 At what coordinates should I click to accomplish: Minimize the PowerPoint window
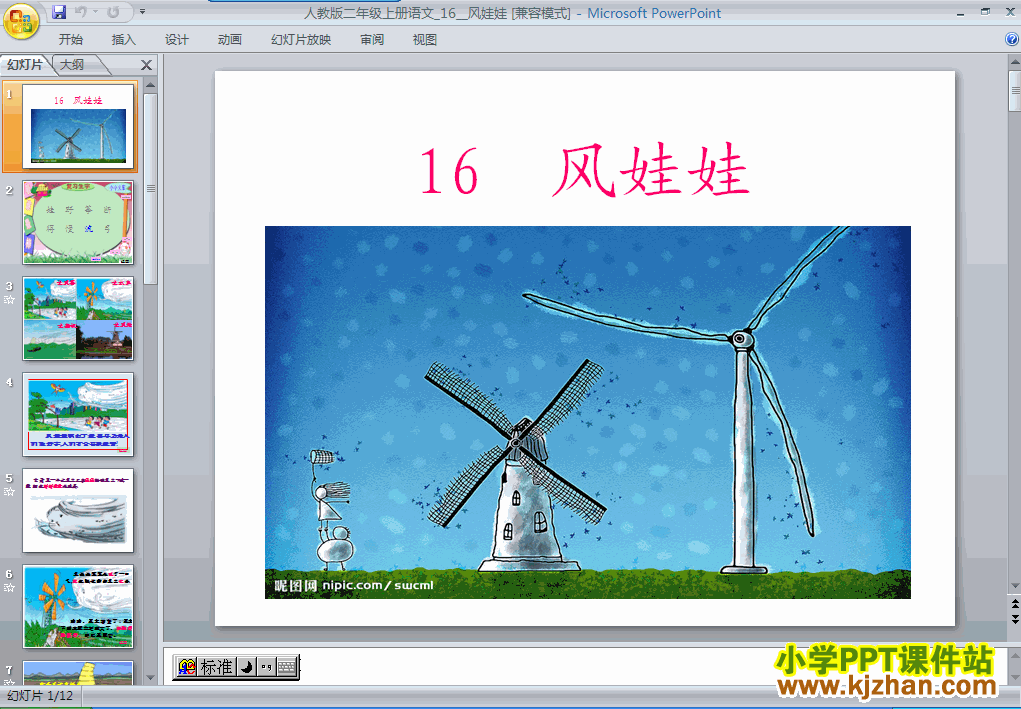tap(960, 12)
